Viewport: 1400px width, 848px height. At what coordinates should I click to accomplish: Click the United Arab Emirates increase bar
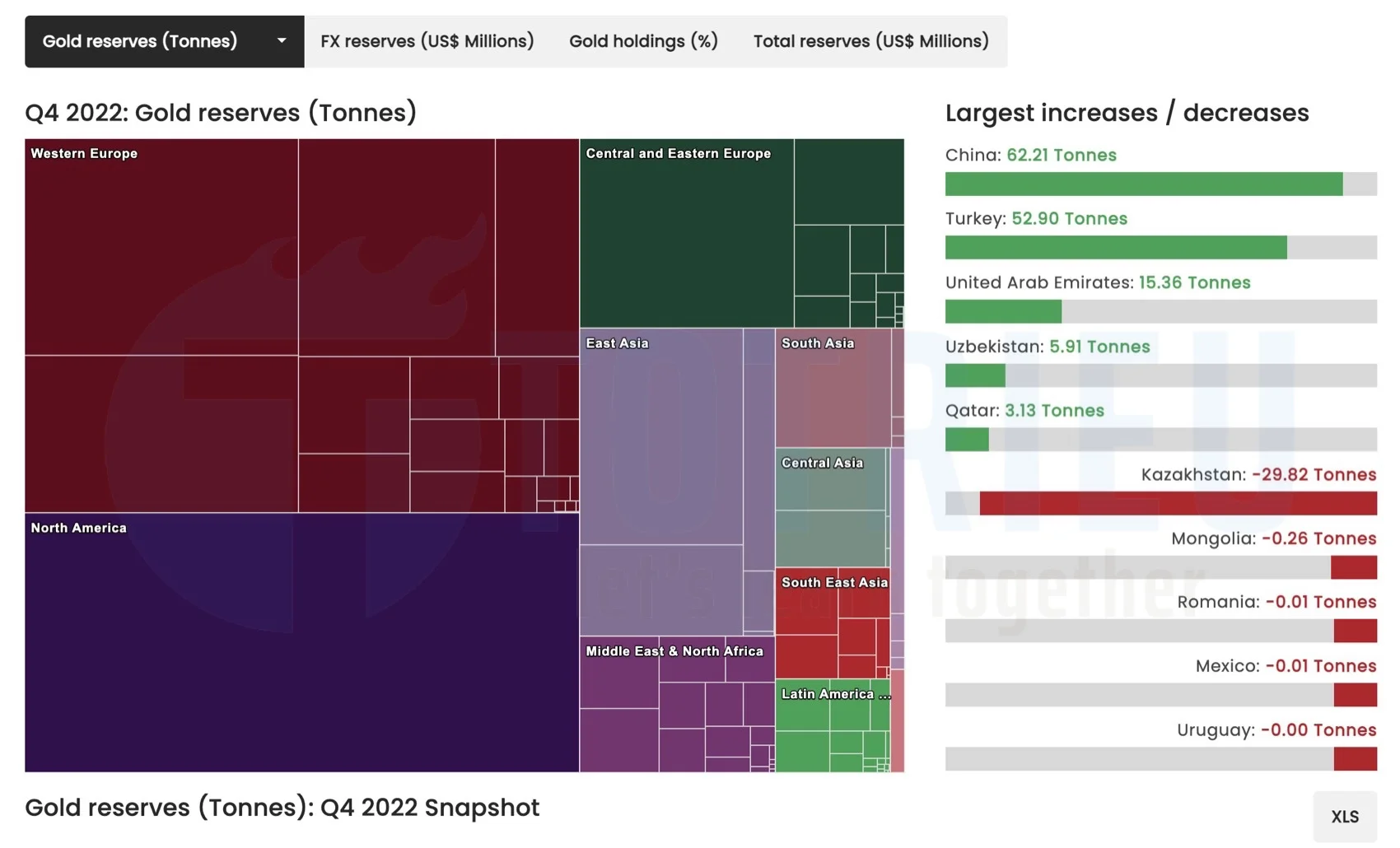(1003, 311)
